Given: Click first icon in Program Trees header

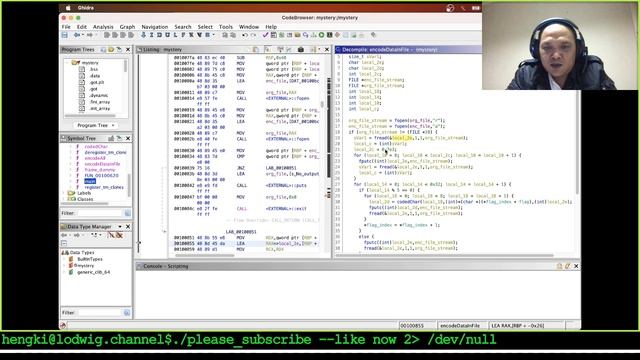Looking at the screenshot, I should click(x=103, y=49).
